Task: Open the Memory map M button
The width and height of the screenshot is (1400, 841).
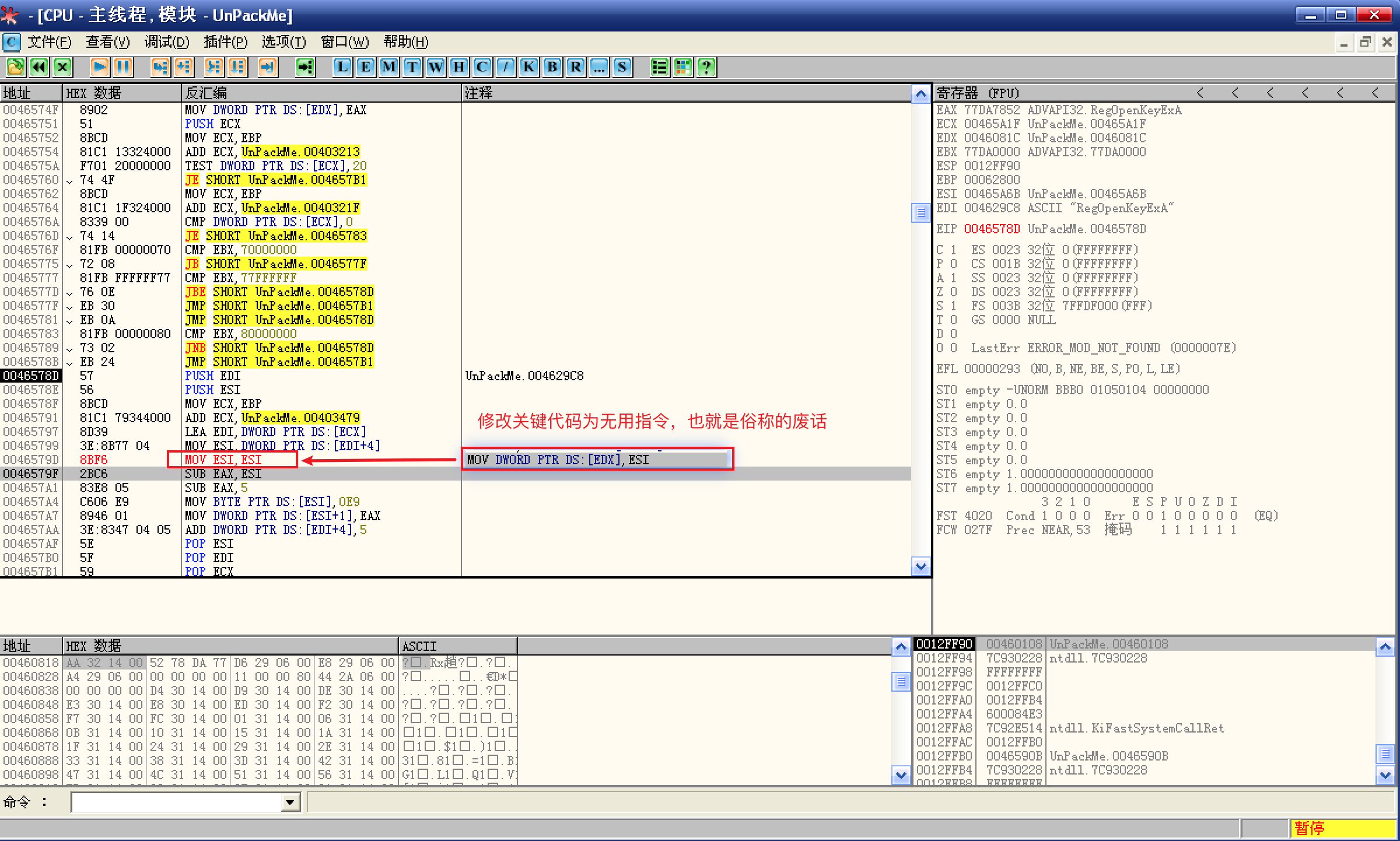Action: pos(388,67)
